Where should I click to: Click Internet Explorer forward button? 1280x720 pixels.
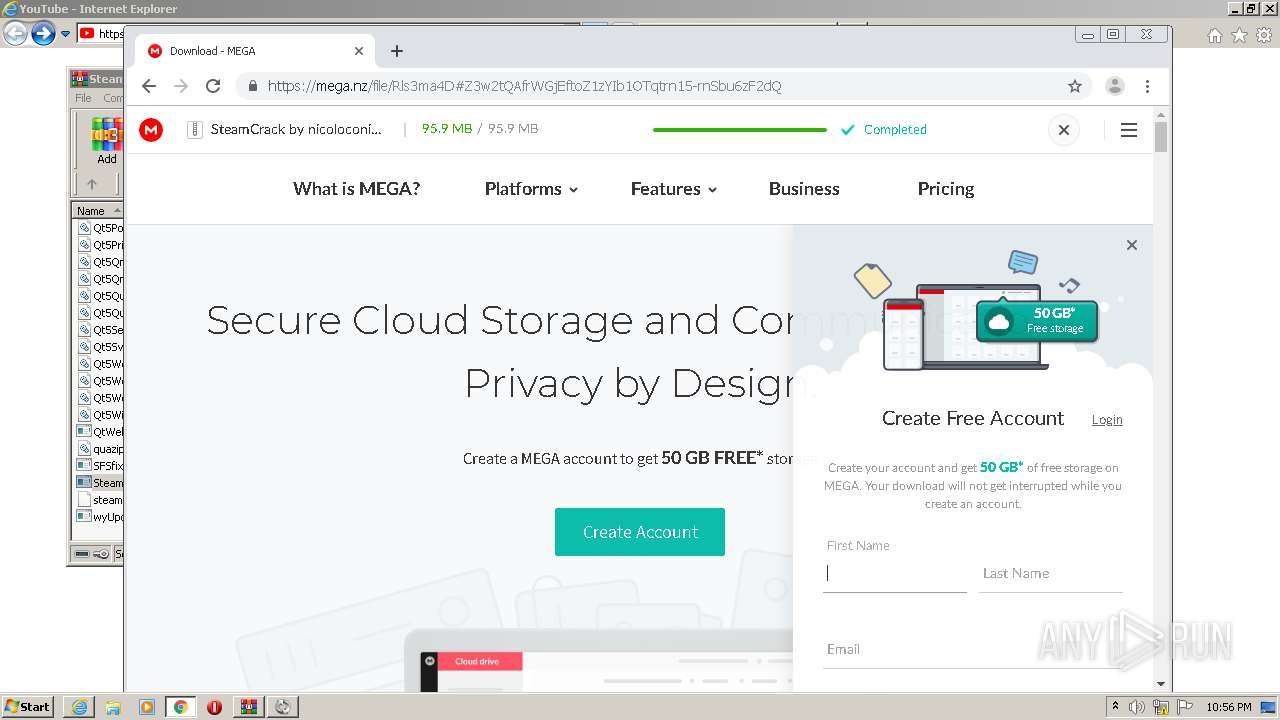click(x=43, y=34)
